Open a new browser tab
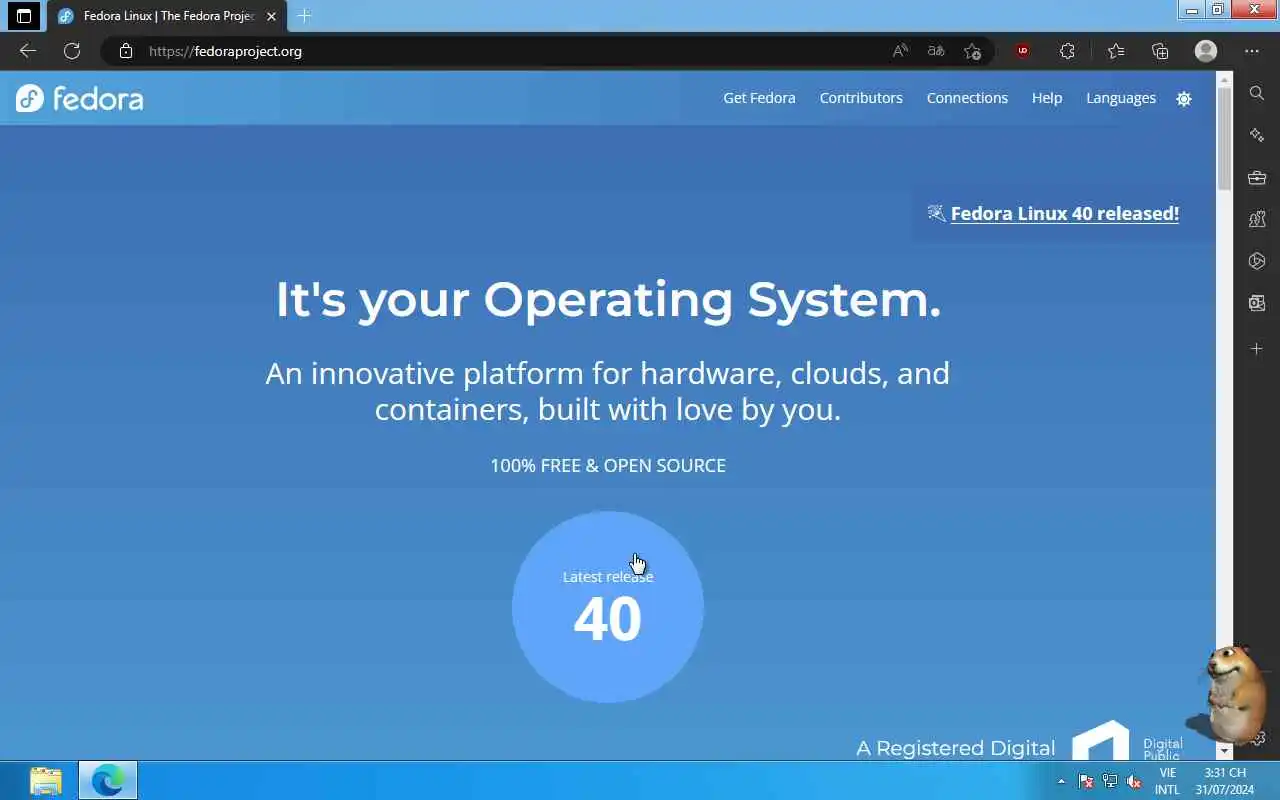1280x800 pixels. pyautogui.click(x=305, y=16)
